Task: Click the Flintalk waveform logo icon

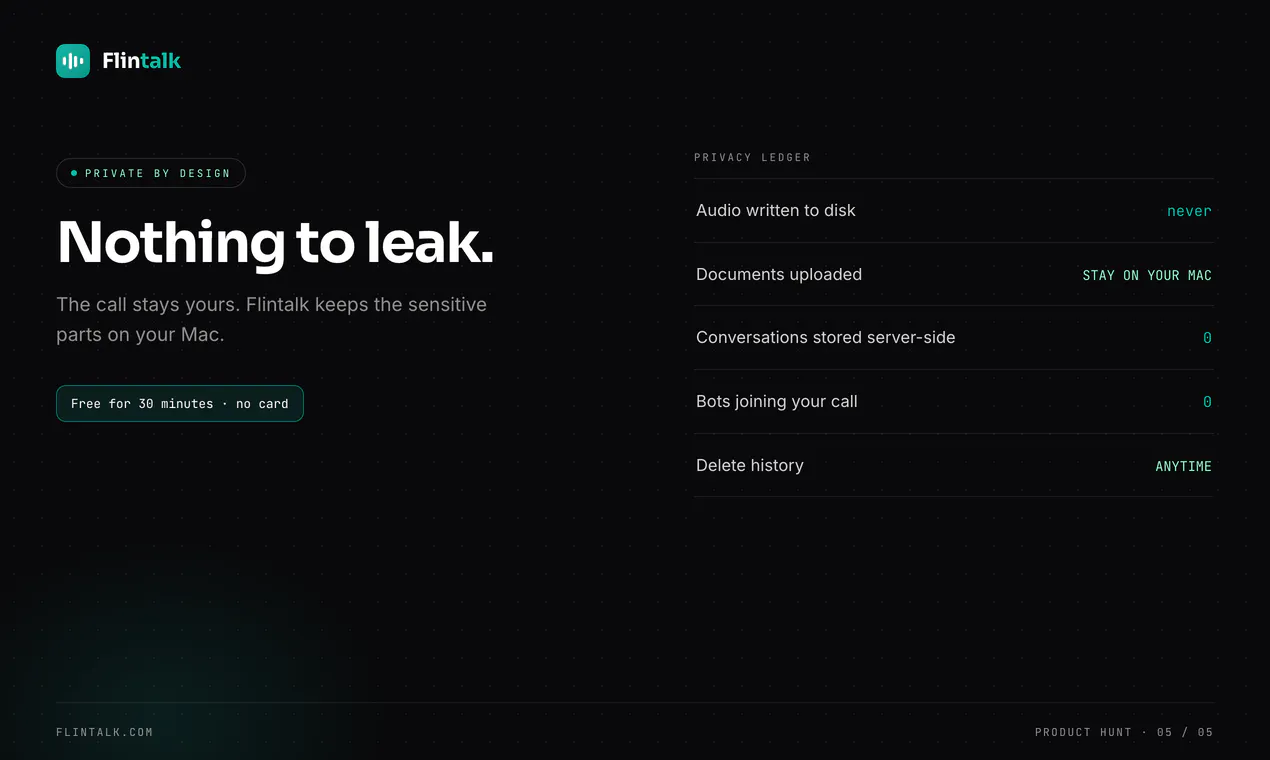Action: pyautogui.click(x=73, y=61)
